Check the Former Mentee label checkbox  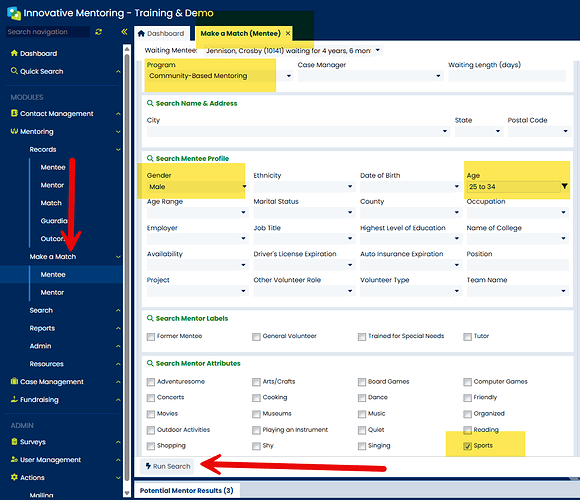(x=151, y=337)
